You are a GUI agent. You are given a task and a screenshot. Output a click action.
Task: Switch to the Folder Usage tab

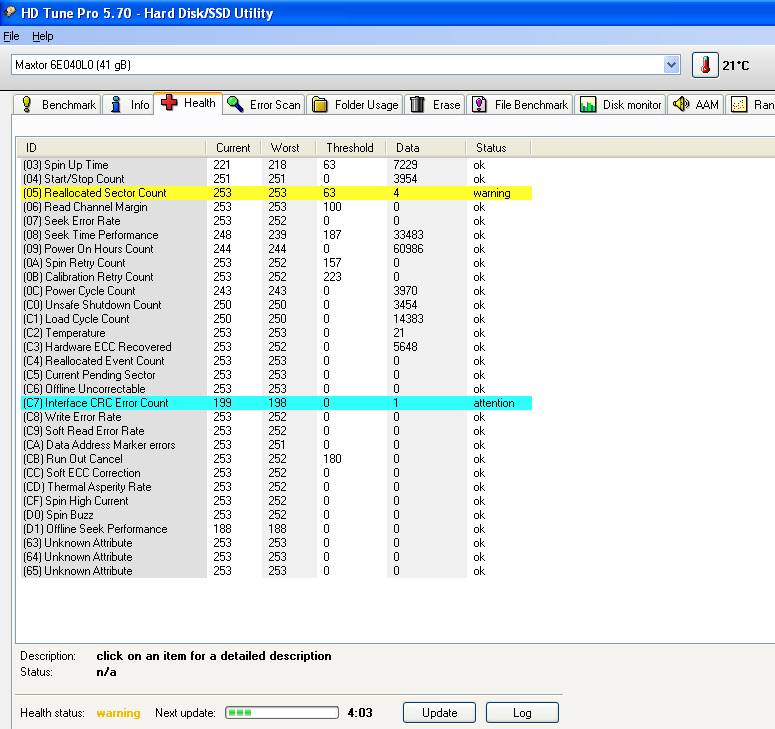[355, 105]
